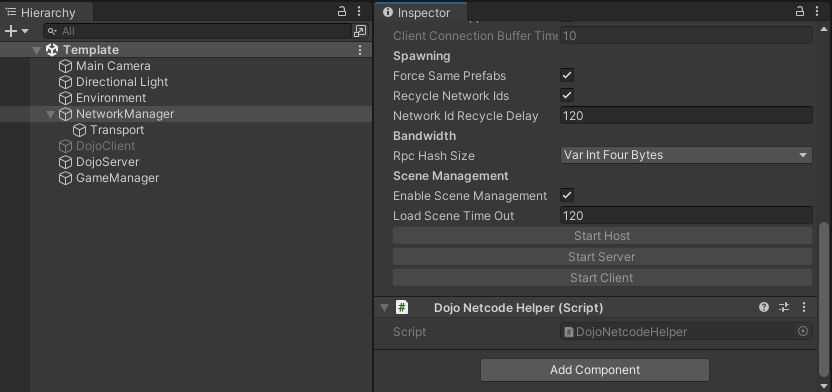
Task: Open the Template scene options menu
Action: click(360, 50)
